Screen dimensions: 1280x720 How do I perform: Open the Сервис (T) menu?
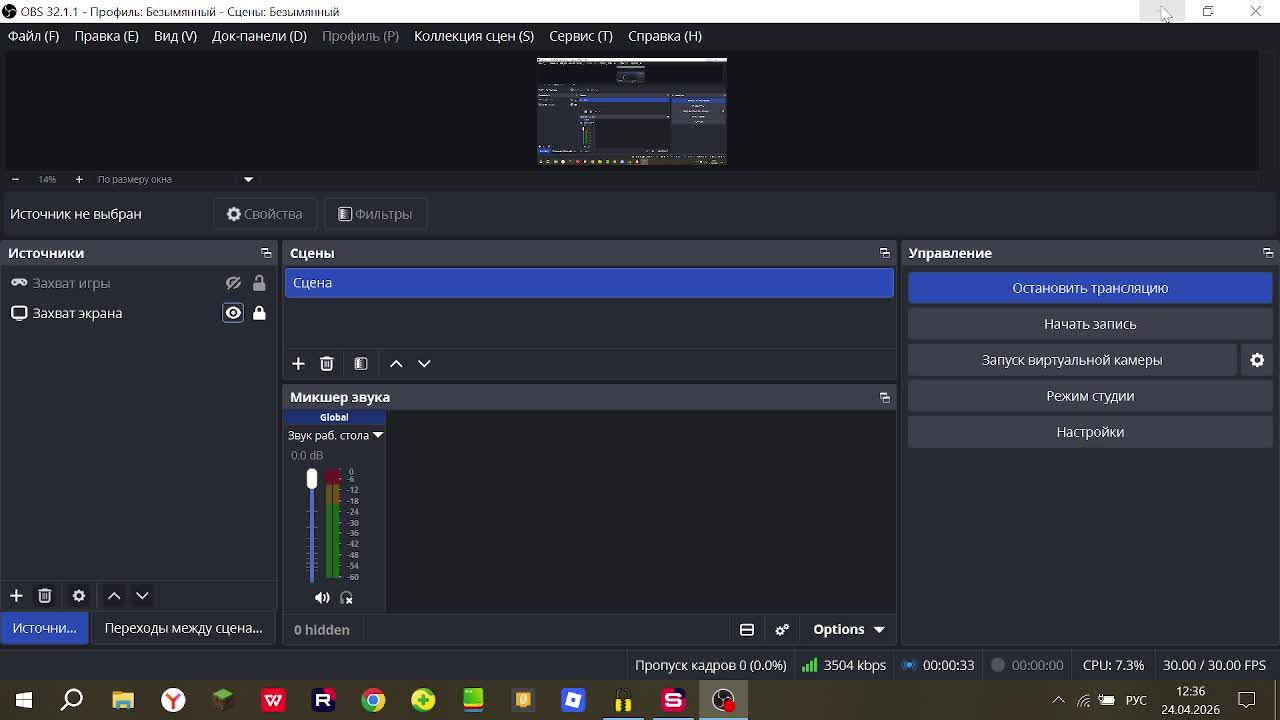pyautogui.click(x=581, y=36)
